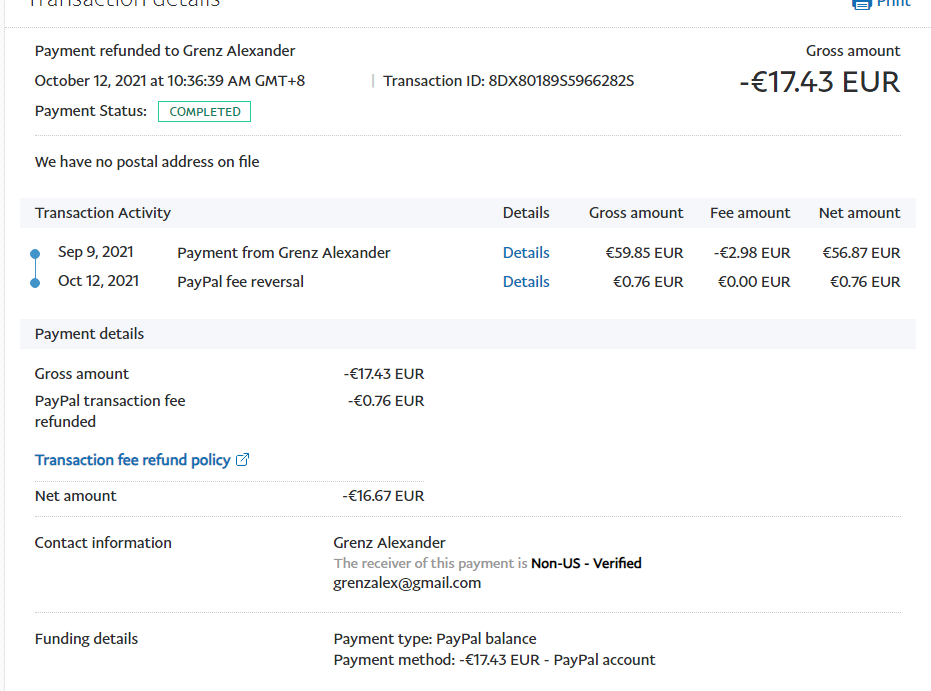
Task: Open the external-link icon beside refund policy
Action: pos(242,460)
